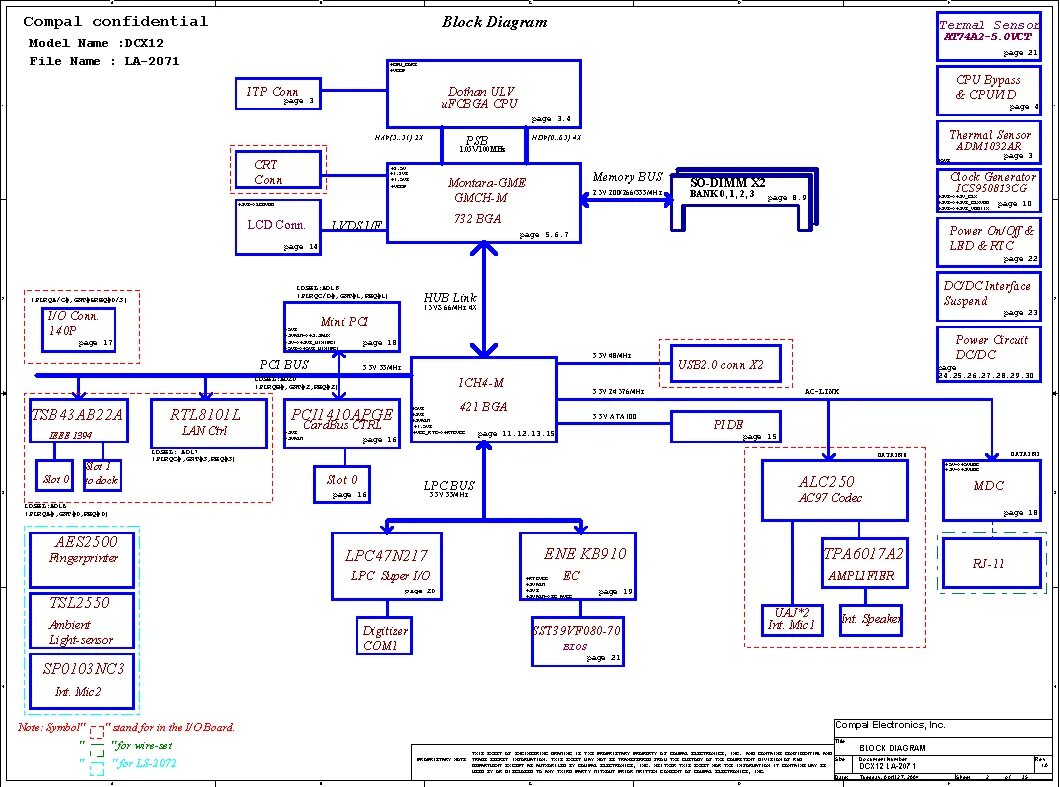Viewport: 1060px width, 787px height.
Task: Select the LCD Conn. block
Action: click(278, 227)
